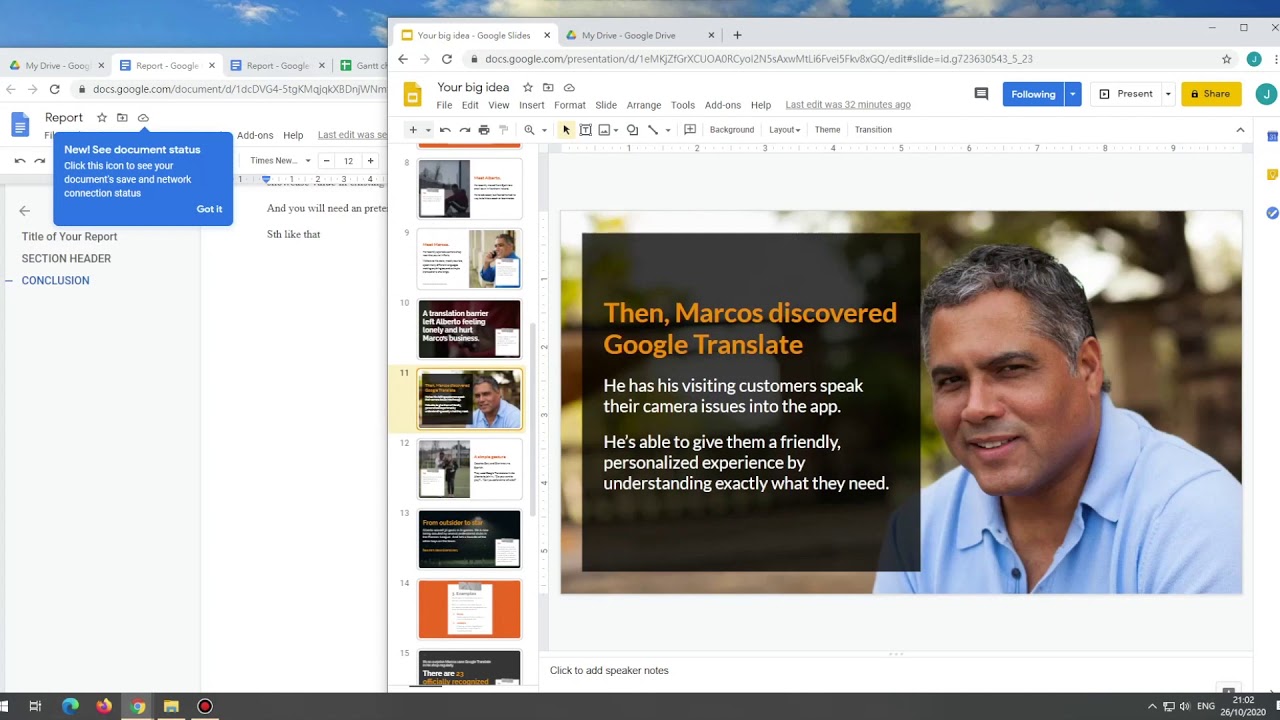Click the Transition toolbar button

coord(873,130)
